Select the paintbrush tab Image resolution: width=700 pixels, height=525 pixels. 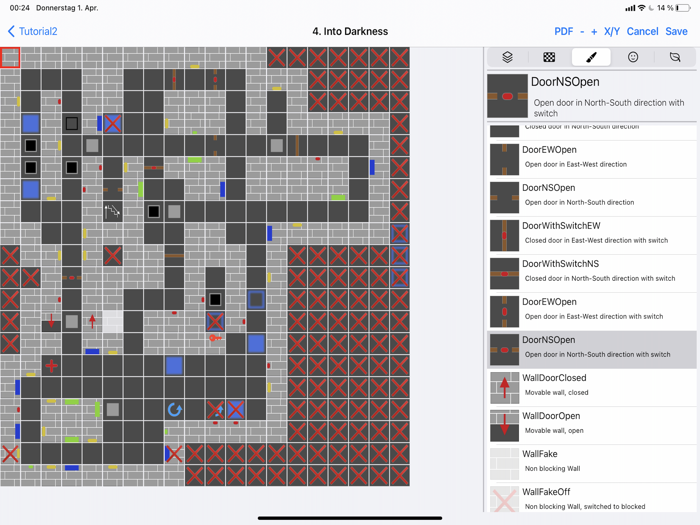coord(591,57)
